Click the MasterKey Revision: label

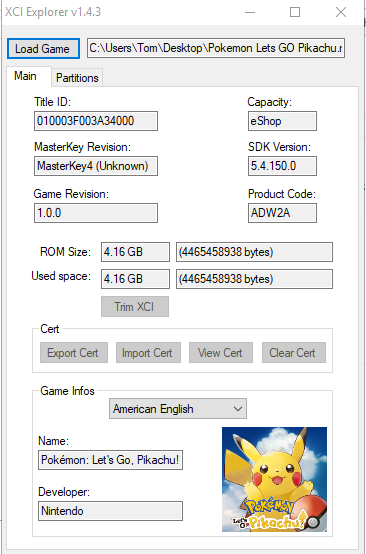pos(82,147)
